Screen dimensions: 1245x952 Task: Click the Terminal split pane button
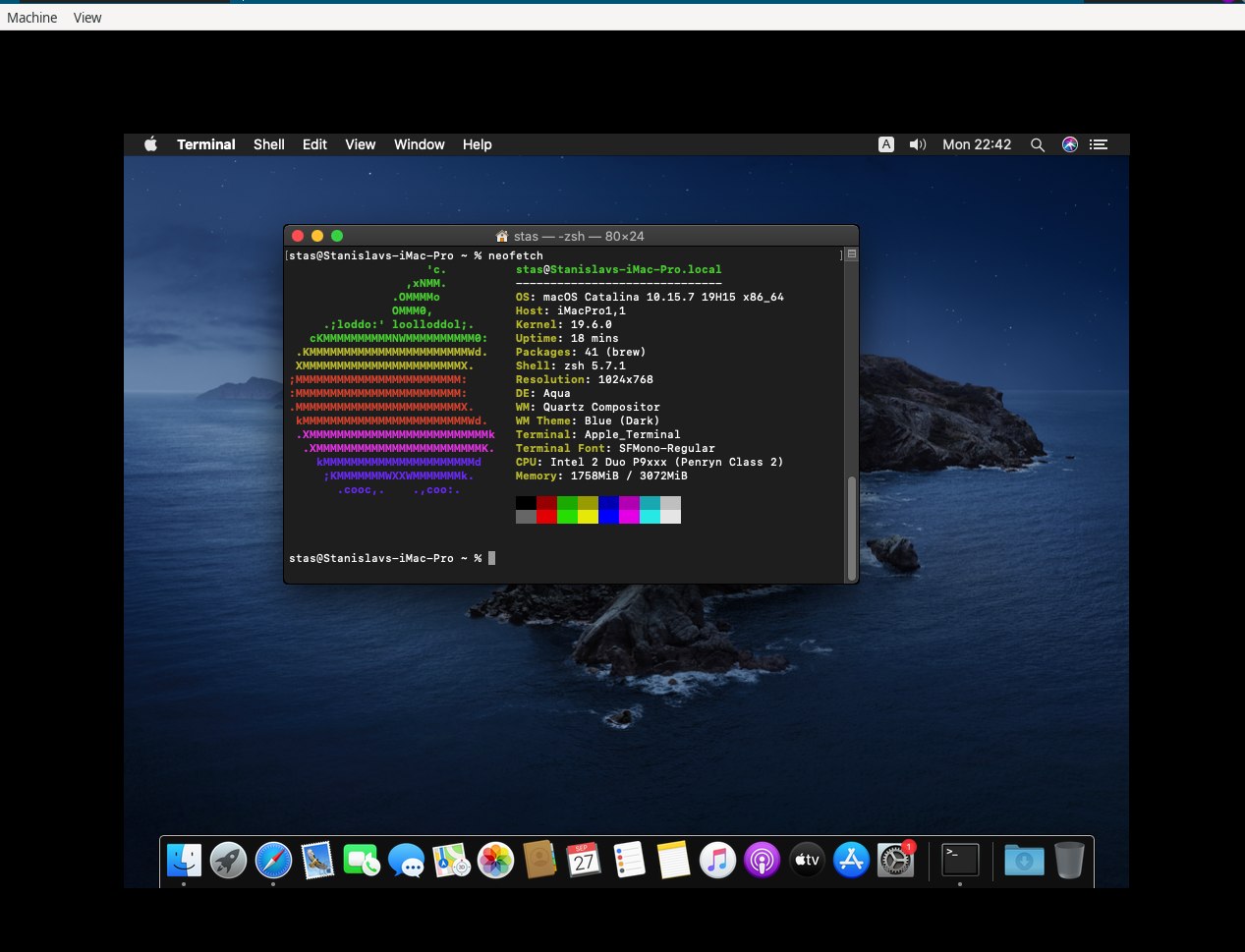[852, 254]
